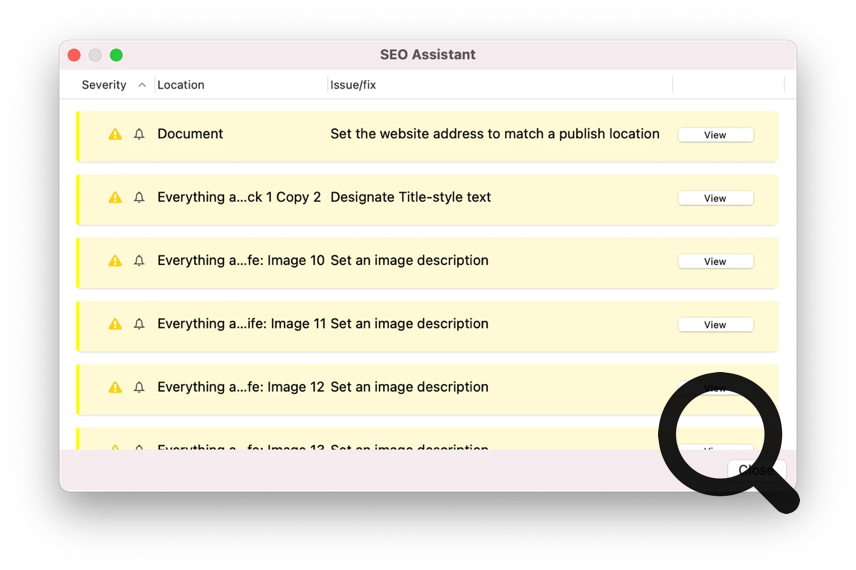Open View for the Image 11 description issue
Screen dimensions: 856x570
(715, 325)
